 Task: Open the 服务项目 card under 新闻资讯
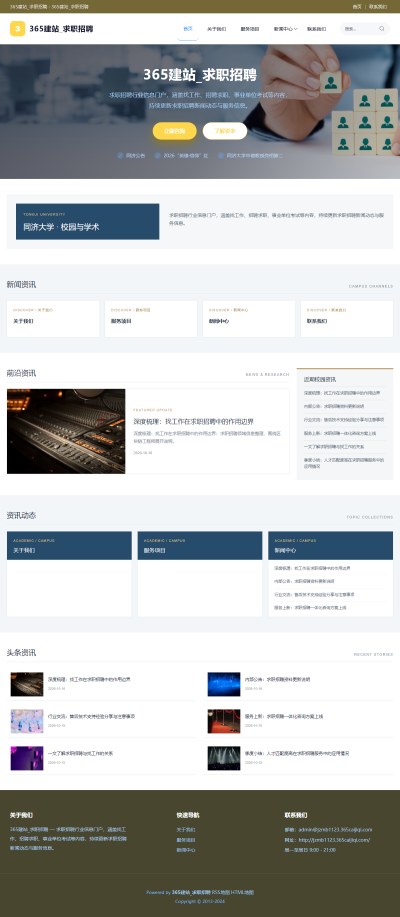click(x=151, y=319)
